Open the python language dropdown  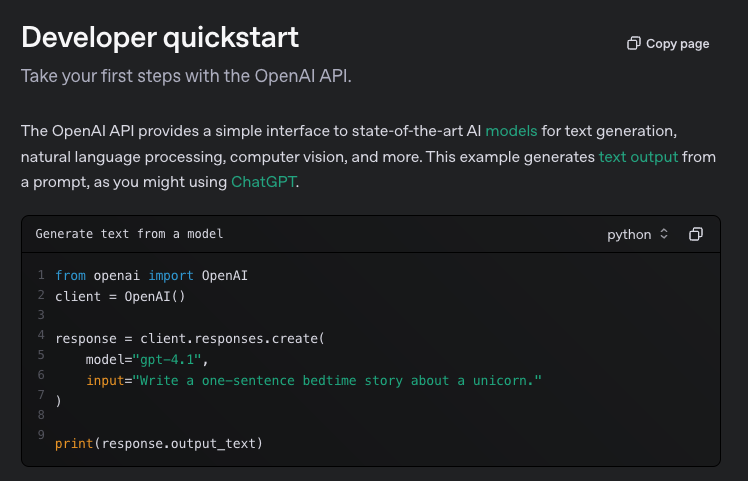[637, 234]
